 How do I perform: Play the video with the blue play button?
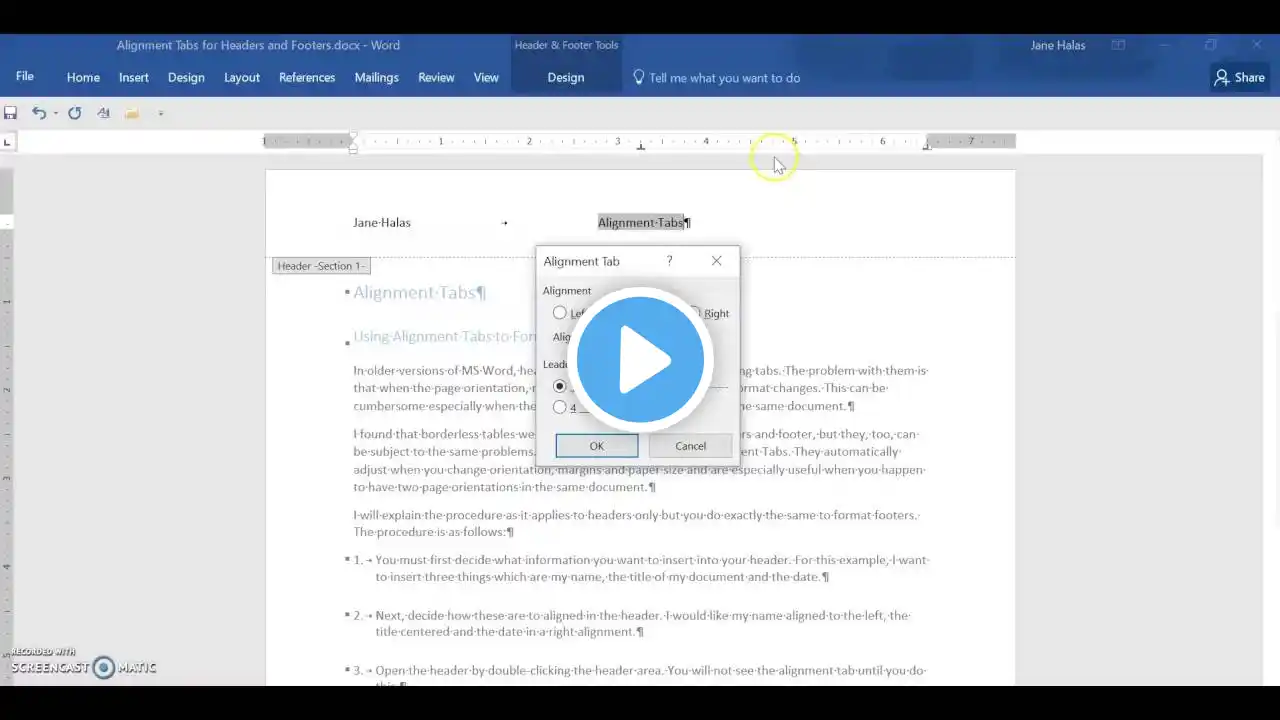coord(640,359)
